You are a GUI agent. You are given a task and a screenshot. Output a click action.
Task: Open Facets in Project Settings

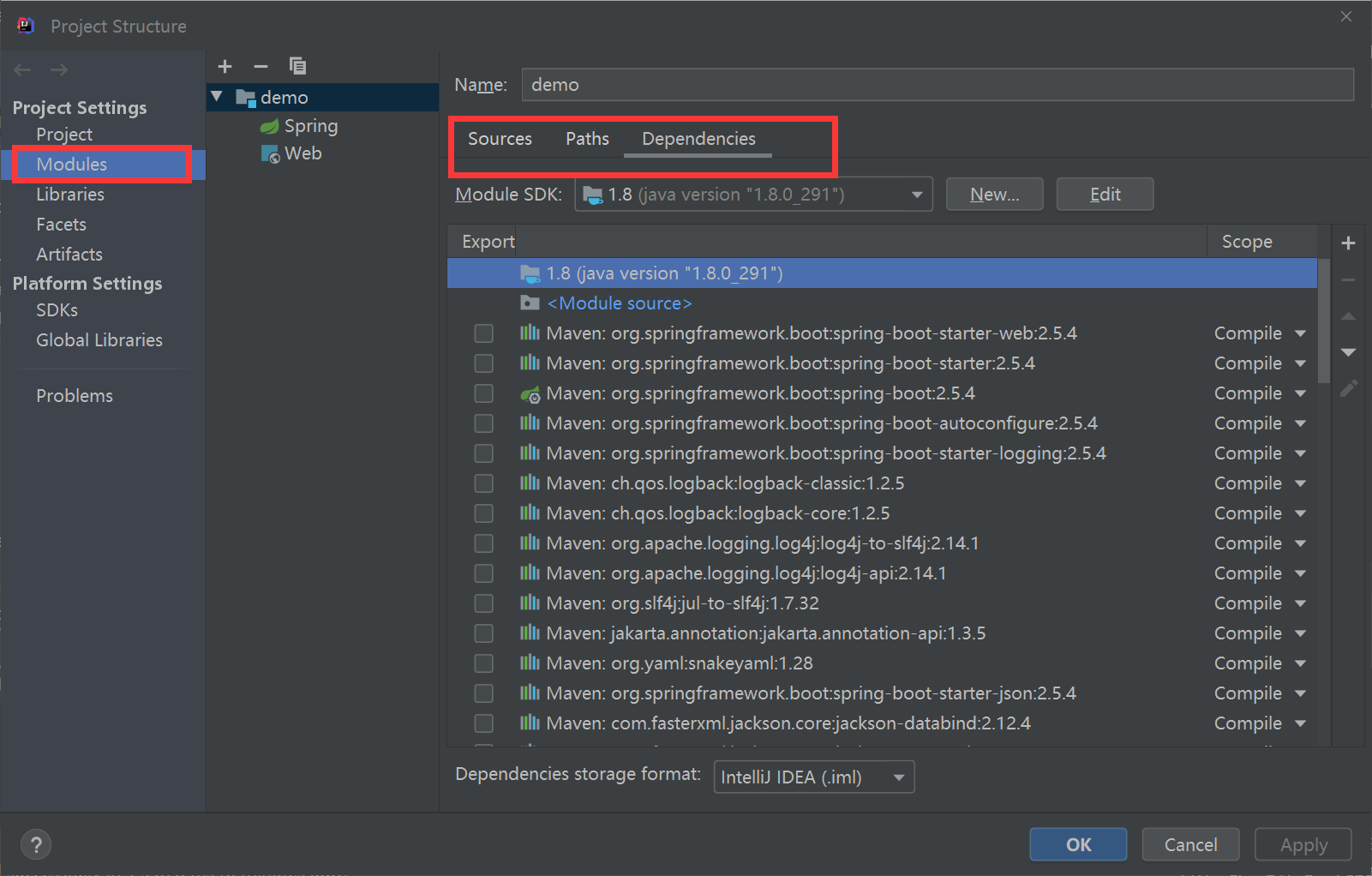(61, 225)
